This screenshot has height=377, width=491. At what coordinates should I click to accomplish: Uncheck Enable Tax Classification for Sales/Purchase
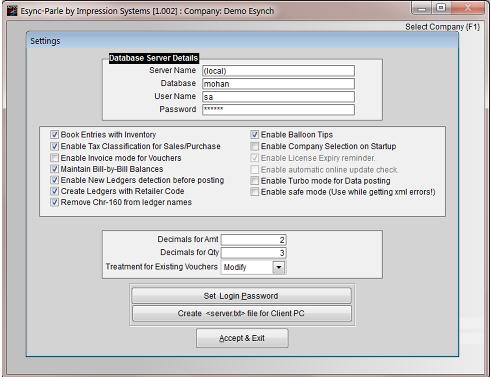(54, 146)
